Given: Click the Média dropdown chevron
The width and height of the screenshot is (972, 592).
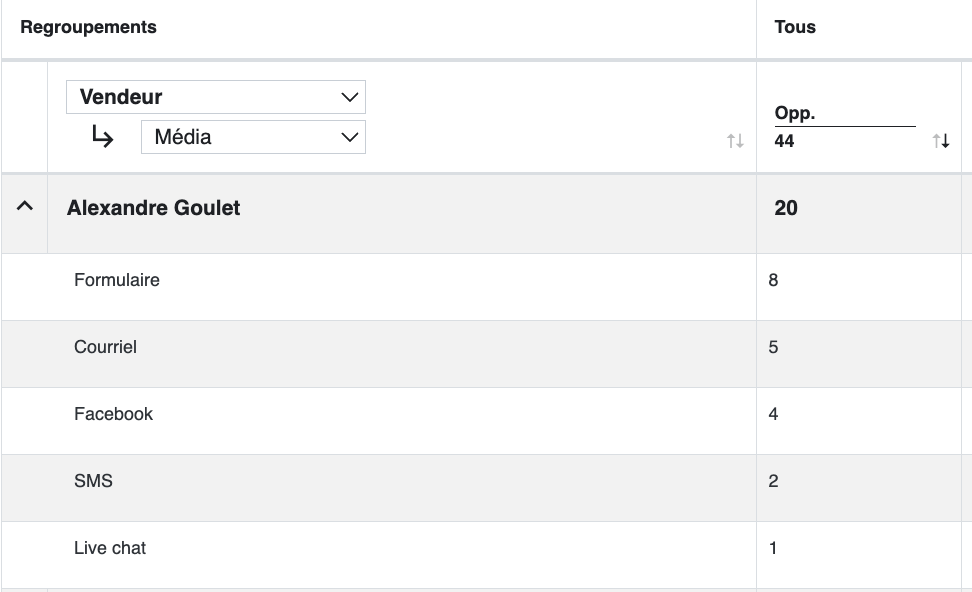Looking at the screenshot, I should click(x=350, y=137).
